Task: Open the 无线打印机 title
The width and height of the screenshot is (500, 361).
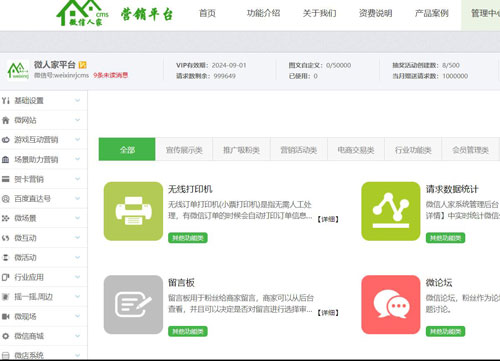Action: pyautogui.click(x=190, y=189)
